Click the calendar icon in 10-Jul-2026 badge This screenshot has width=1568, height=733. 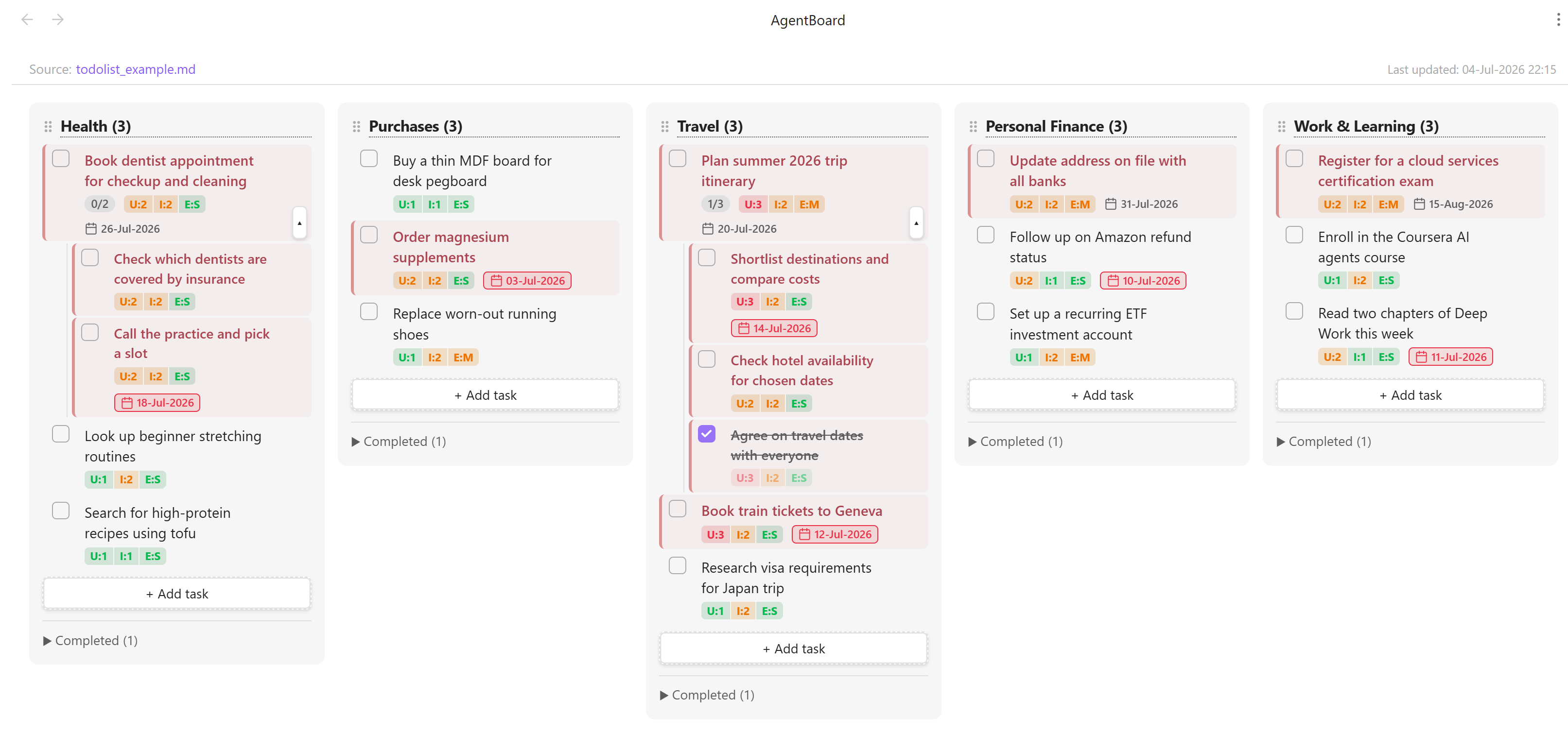(x=1113, y=280)
